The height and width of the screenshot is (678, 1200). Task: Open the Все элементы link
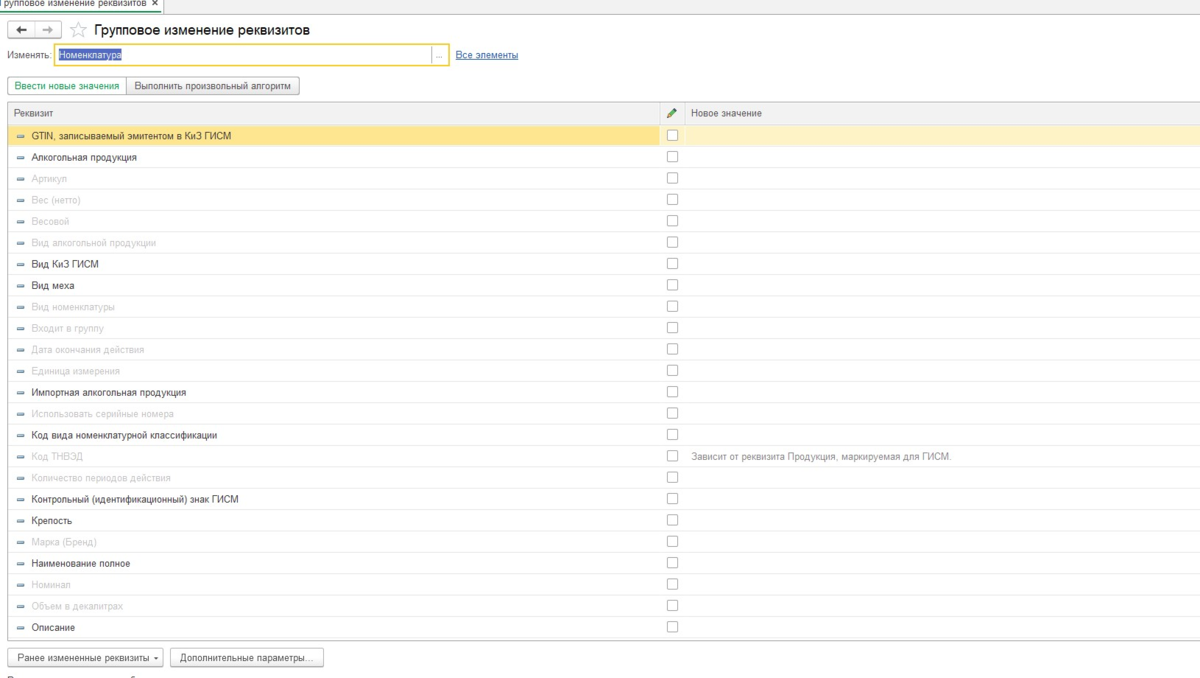coord(487,55)
